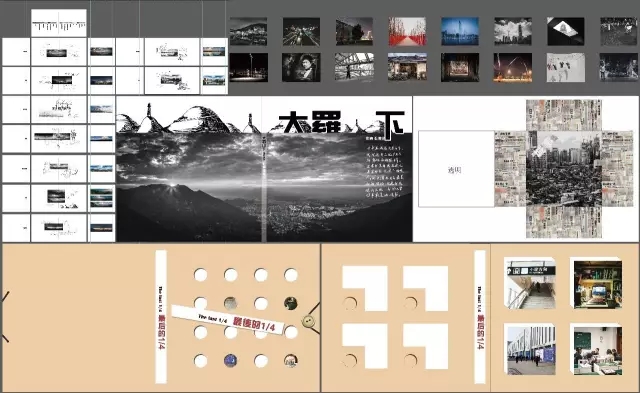The width and height of the screenshot is (640, 393).
Task: Open the blue tower night photo thumbnail
Action: click(x=460, y=31)
